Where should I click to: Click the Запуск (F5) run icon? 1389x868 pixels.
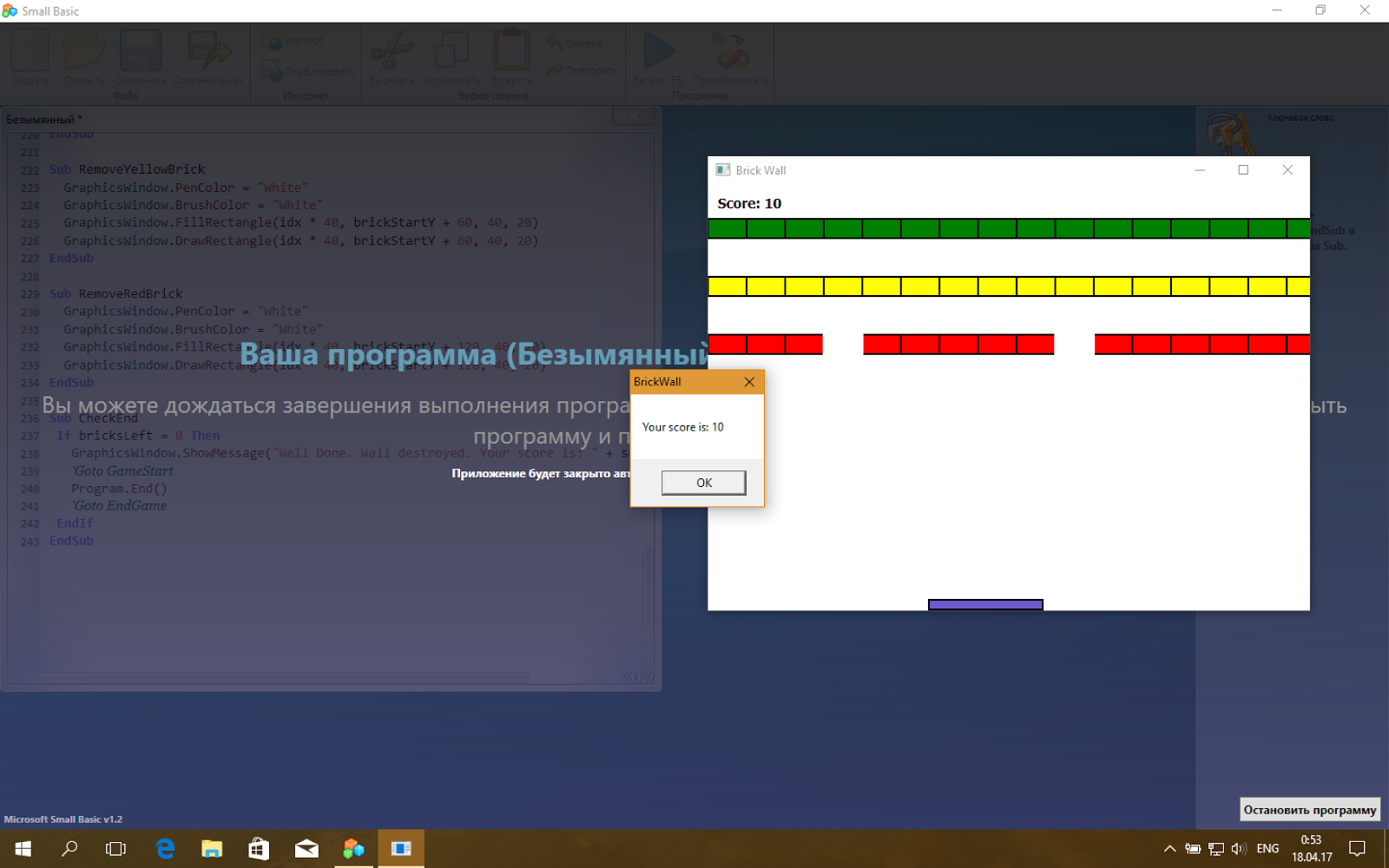tap(659, 57)
